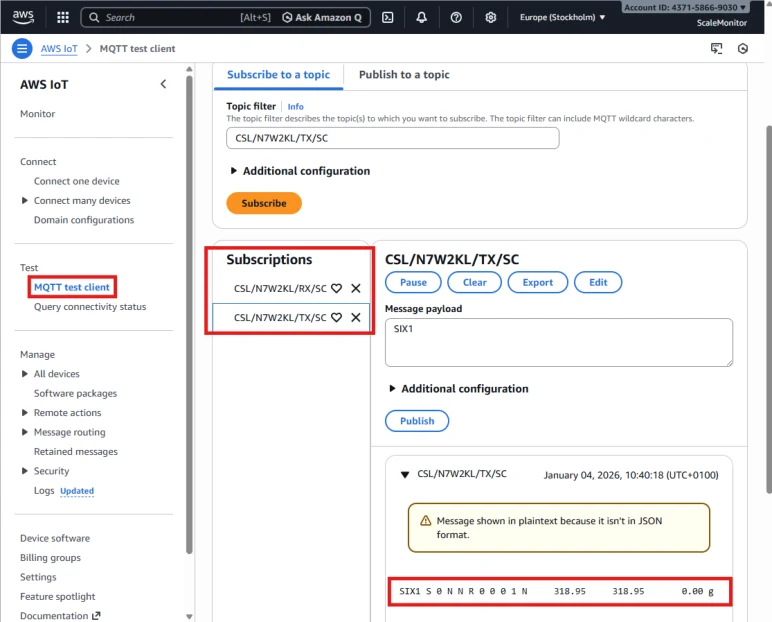
Task: Open the Europe (Stockholm) region dropdown
Action: coord(562,17)
